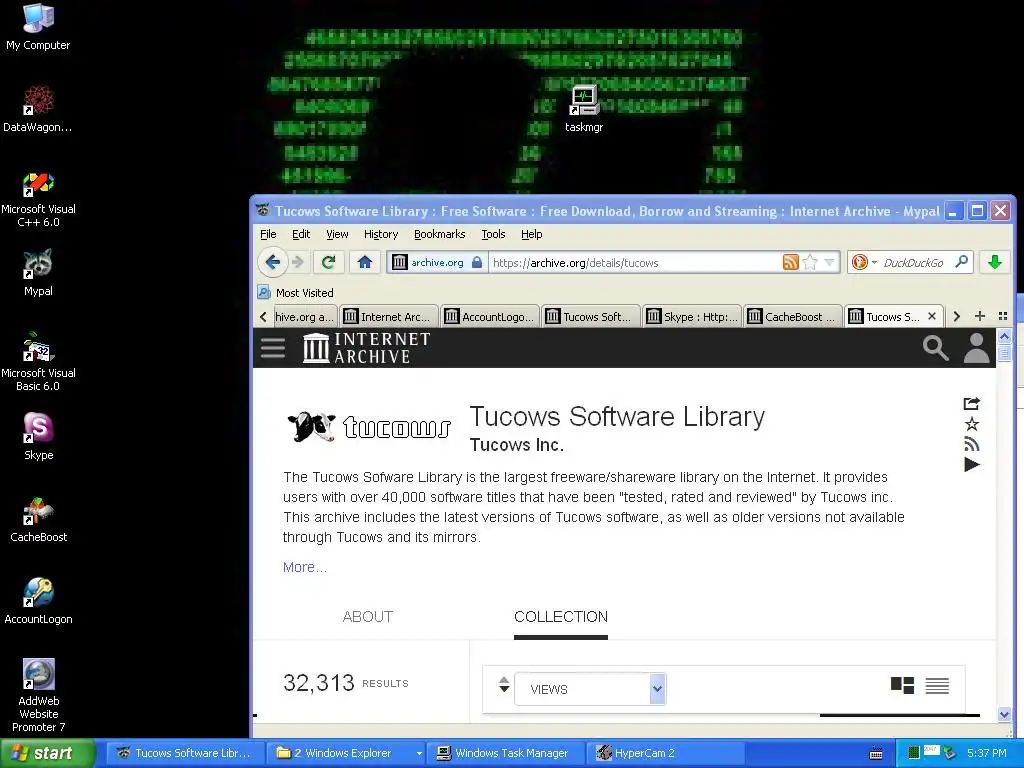Click the search magnifier in DuckDuckGo box
Screen dimensions: 1024x768
click(961, 262)
